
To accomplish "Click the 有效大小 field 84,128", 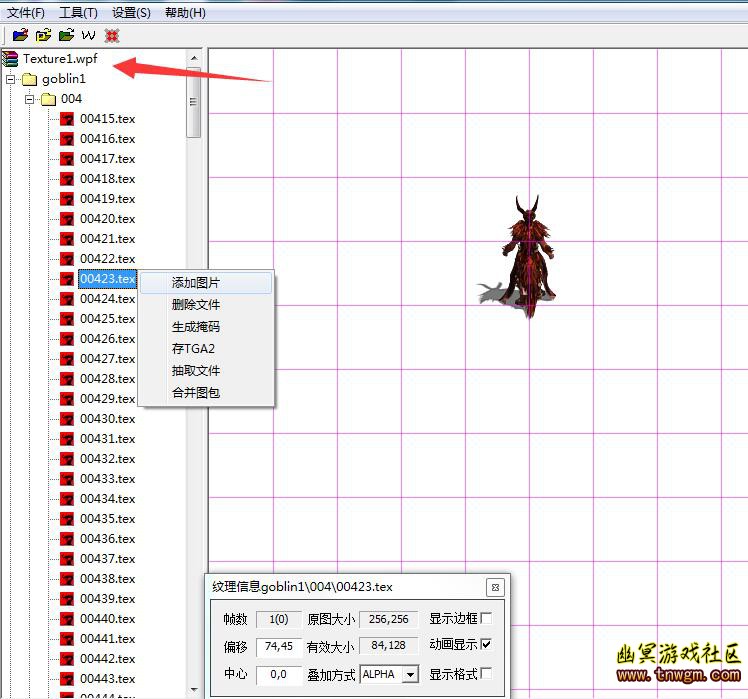I will (x=389, y=646).
